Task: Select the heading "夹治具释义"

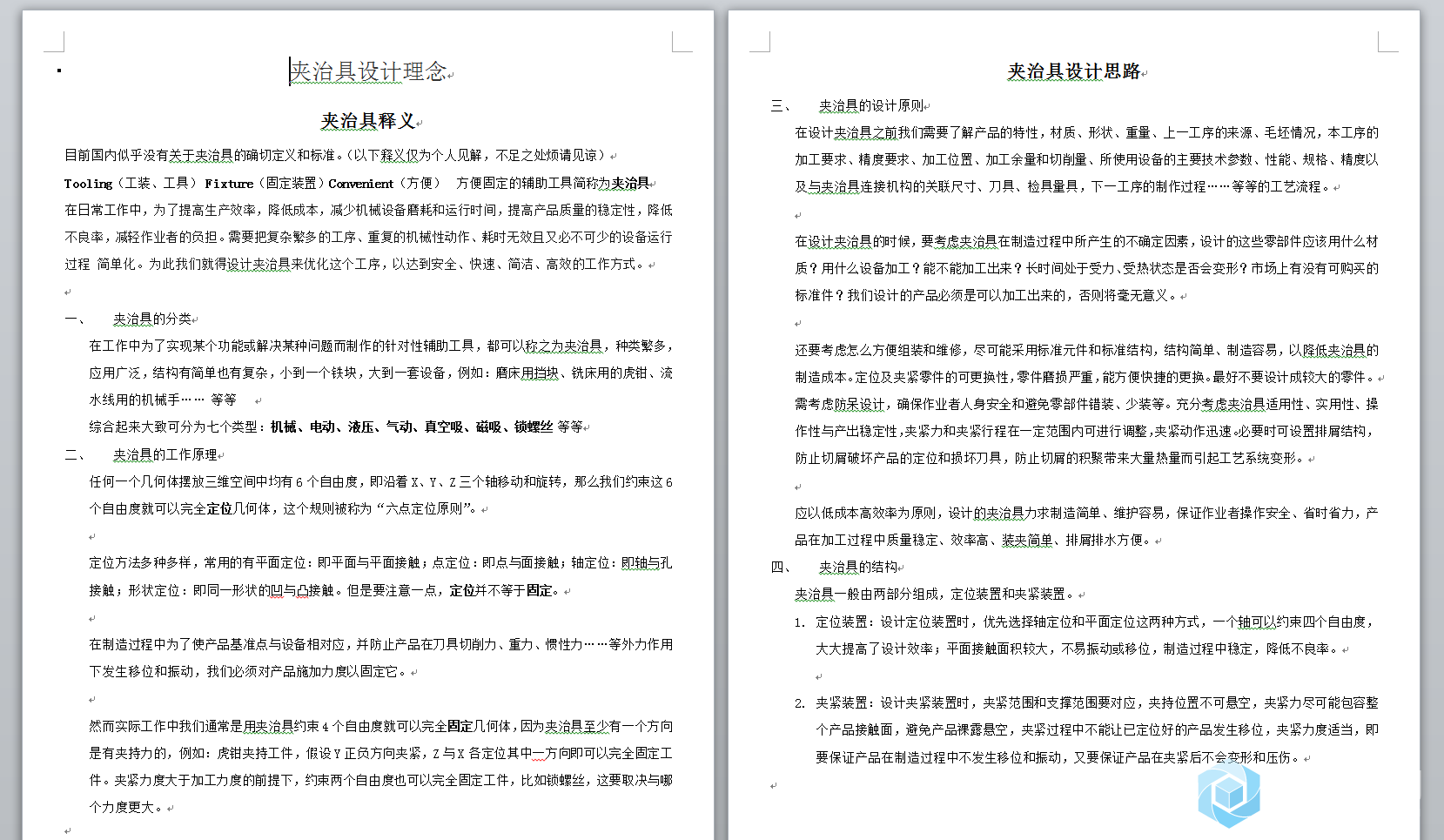Action: [368, 121]
